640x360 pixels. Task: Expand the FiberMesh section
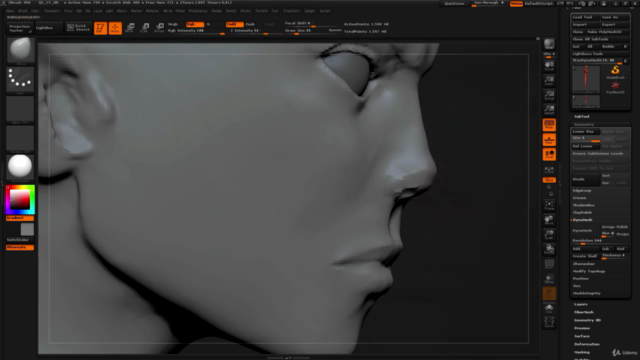pos(584,312)
